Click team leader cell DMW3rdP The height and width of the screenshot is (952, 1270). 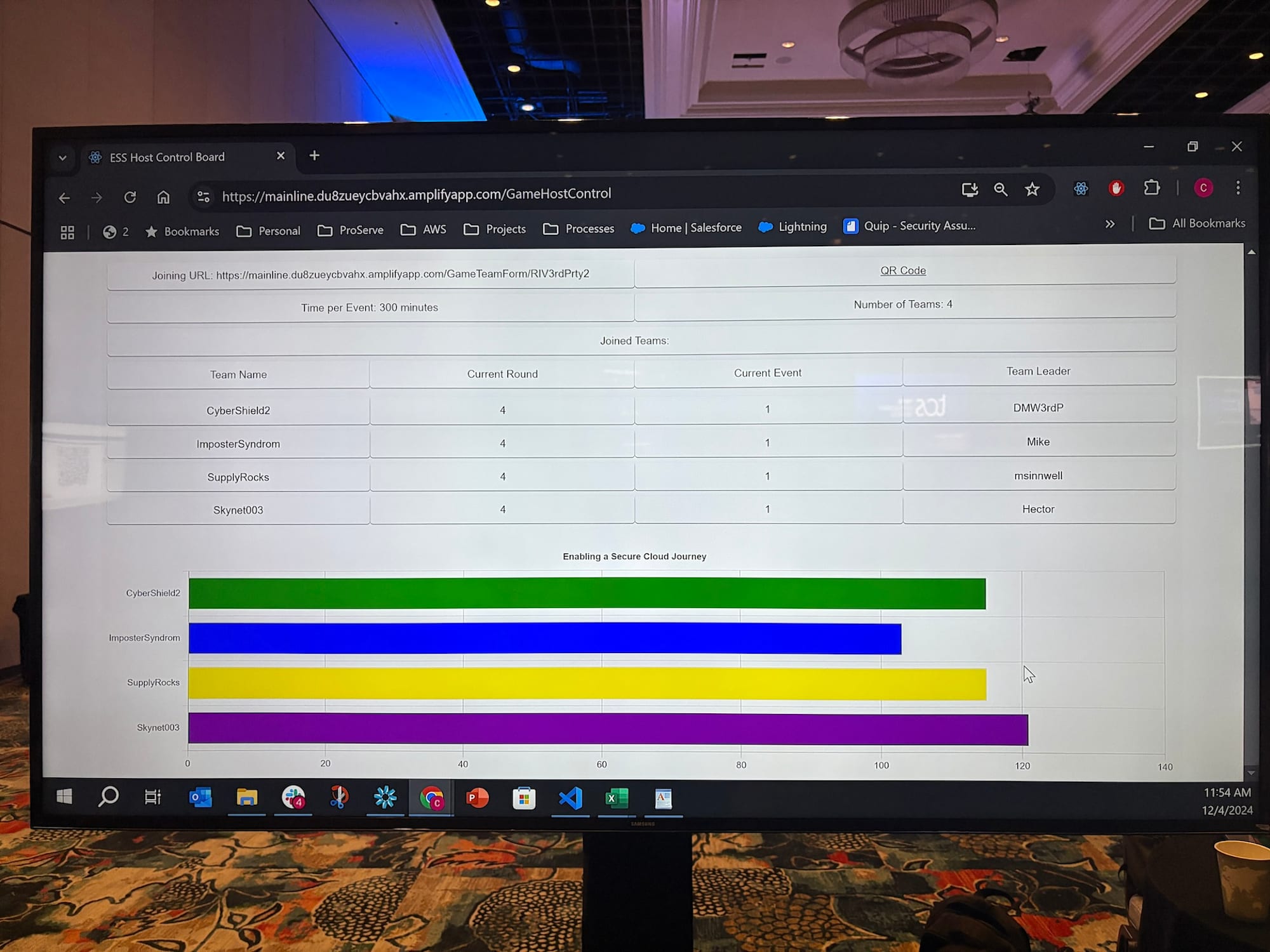[1038, 408]
